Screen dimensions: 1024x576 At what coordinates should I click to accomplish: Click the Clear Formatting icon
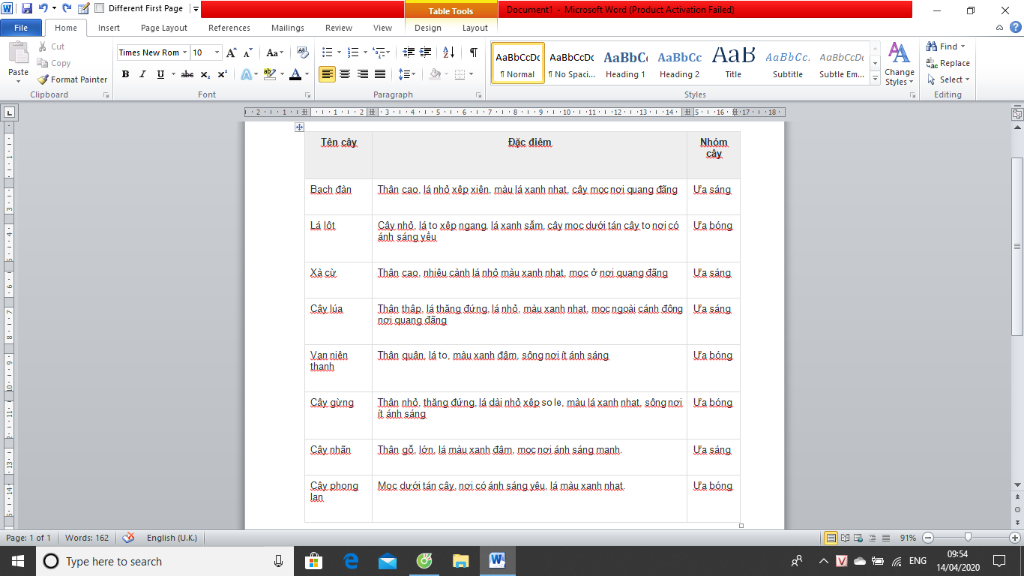click(x=301, y=52)
